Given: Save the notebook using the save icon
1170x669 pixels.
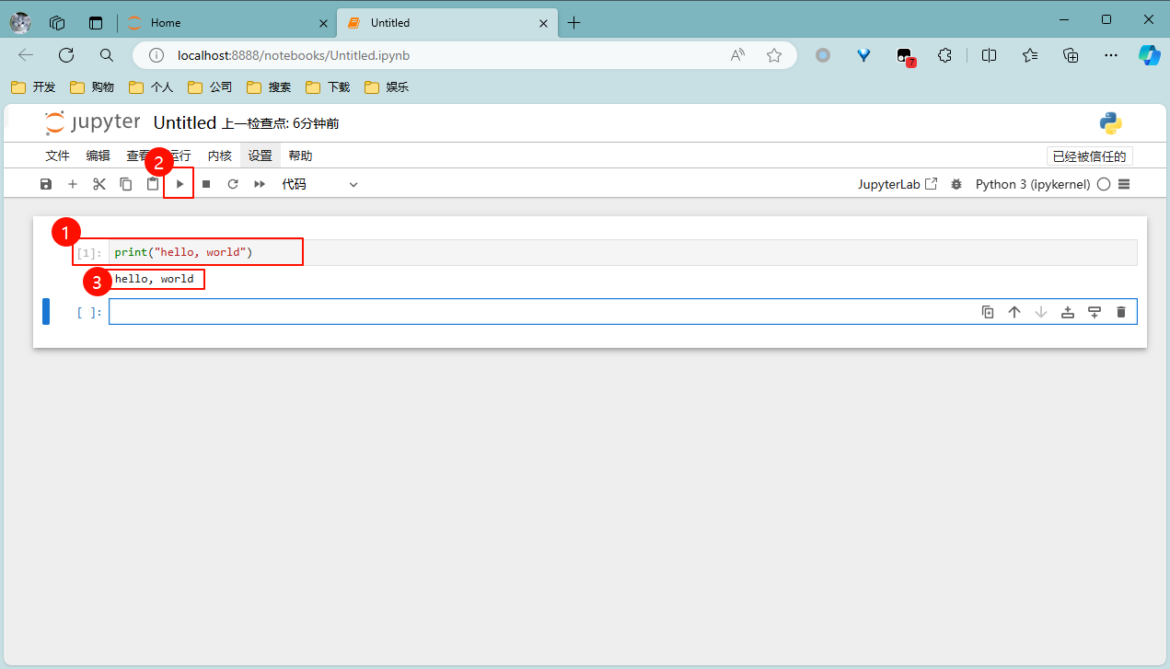Looking at the screenshot, I should (46, 183).
